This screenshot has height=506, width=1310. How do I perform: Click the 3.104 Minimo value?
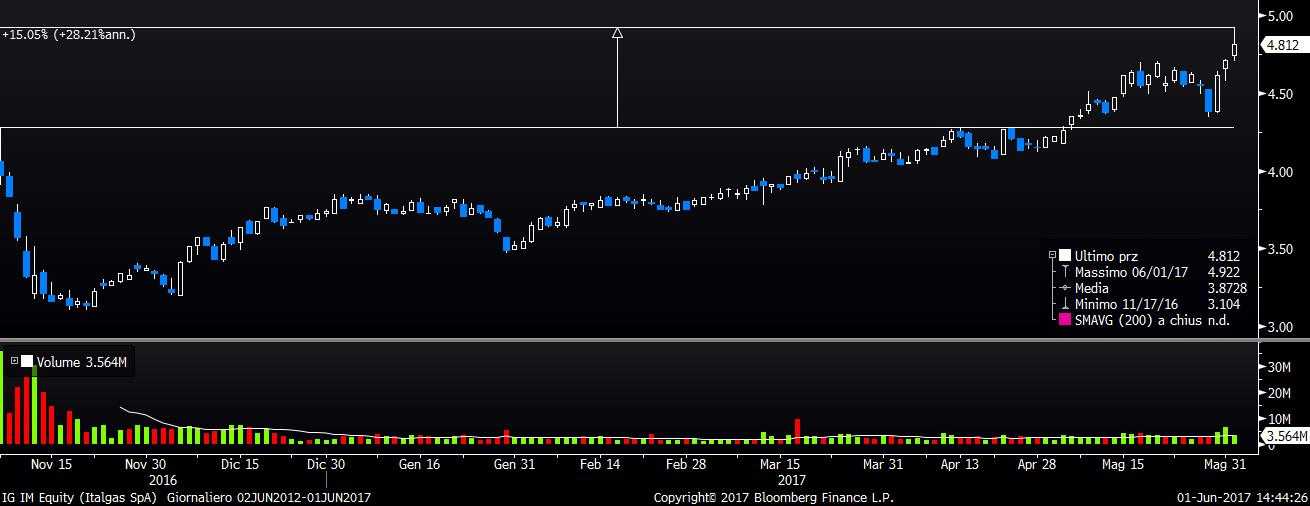pyautogui.click(x=1224, y=304)
